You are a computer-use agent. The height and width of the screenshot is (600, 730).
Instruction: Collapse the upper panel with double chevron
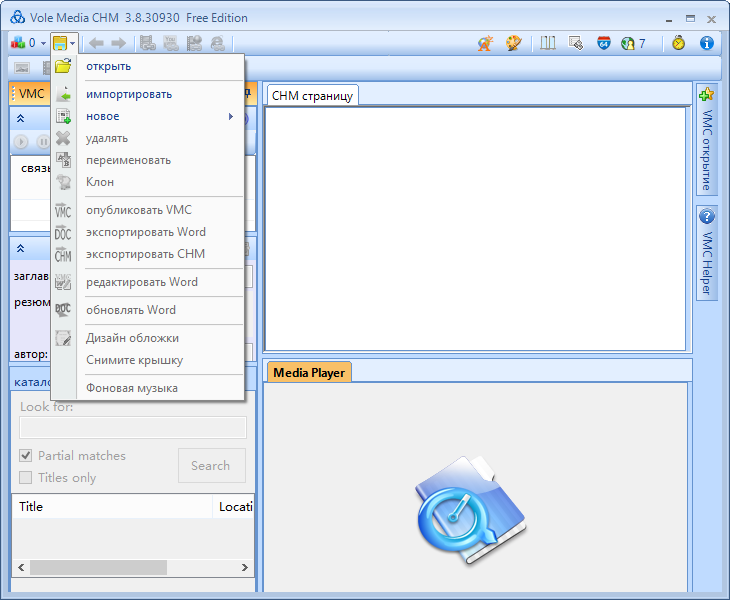click(x=20, y=118)
